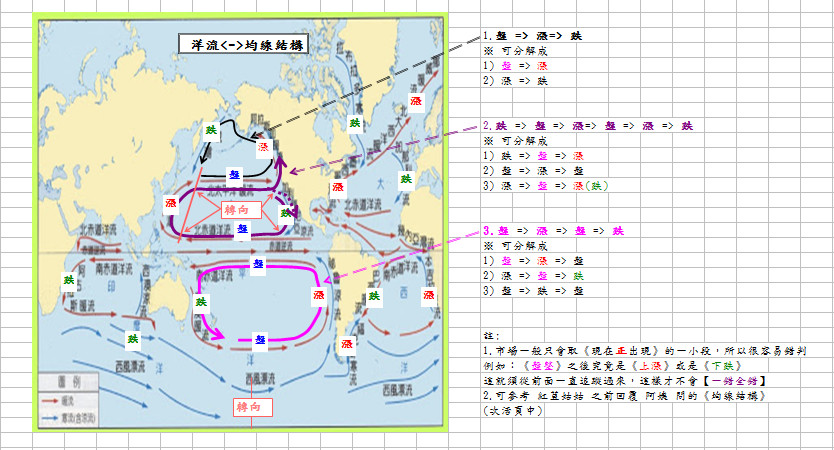Select the line '1) 盤 => 漲'
This screenshot has height=450, width=834.
tap(515, 66)
